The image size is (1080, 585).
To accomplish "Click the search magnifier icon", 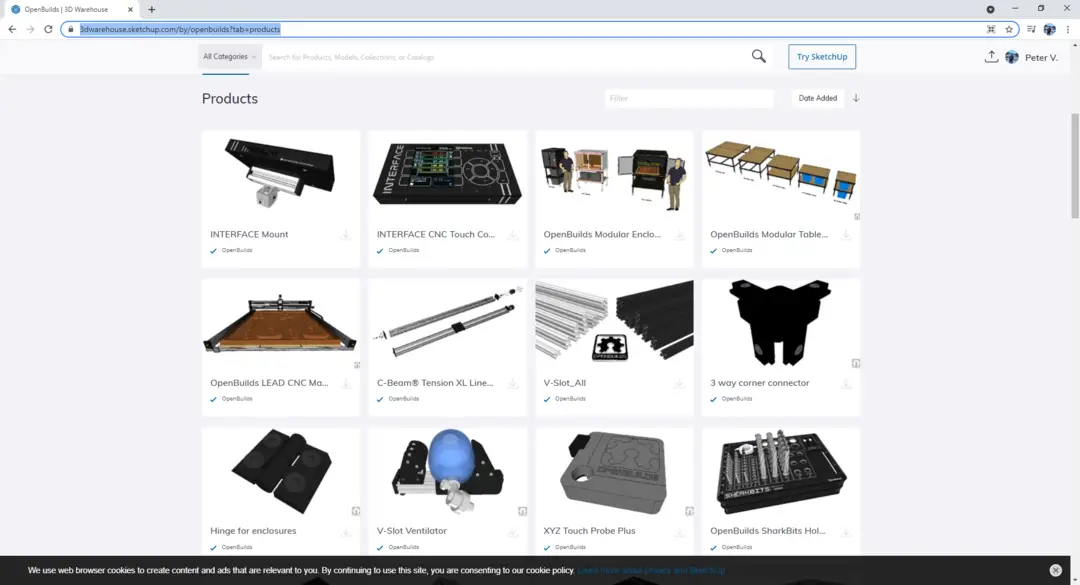I will [758, 57].
